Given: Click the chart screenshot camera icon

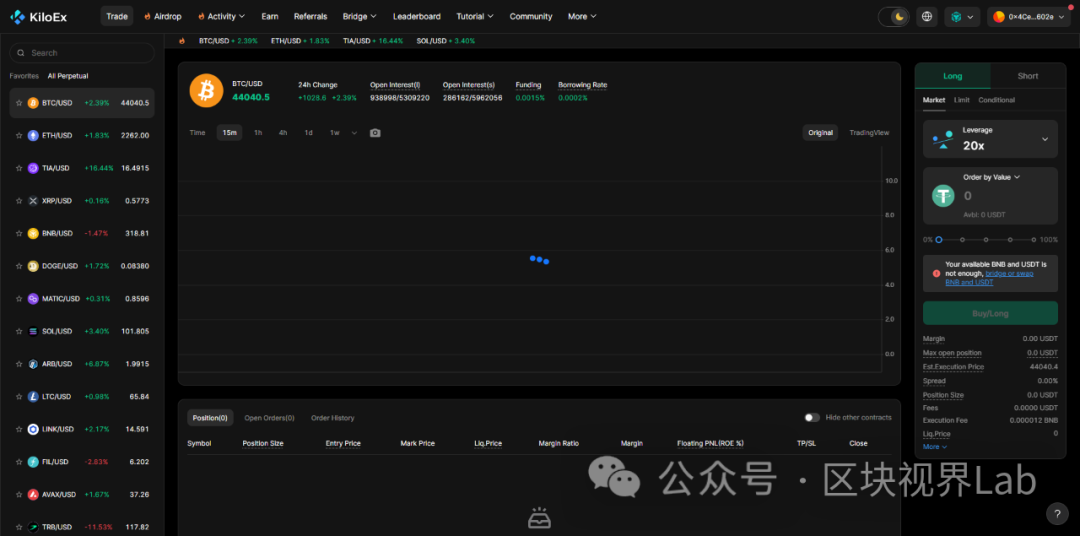Looking at the screenshot, I should (x=375, y=133).
